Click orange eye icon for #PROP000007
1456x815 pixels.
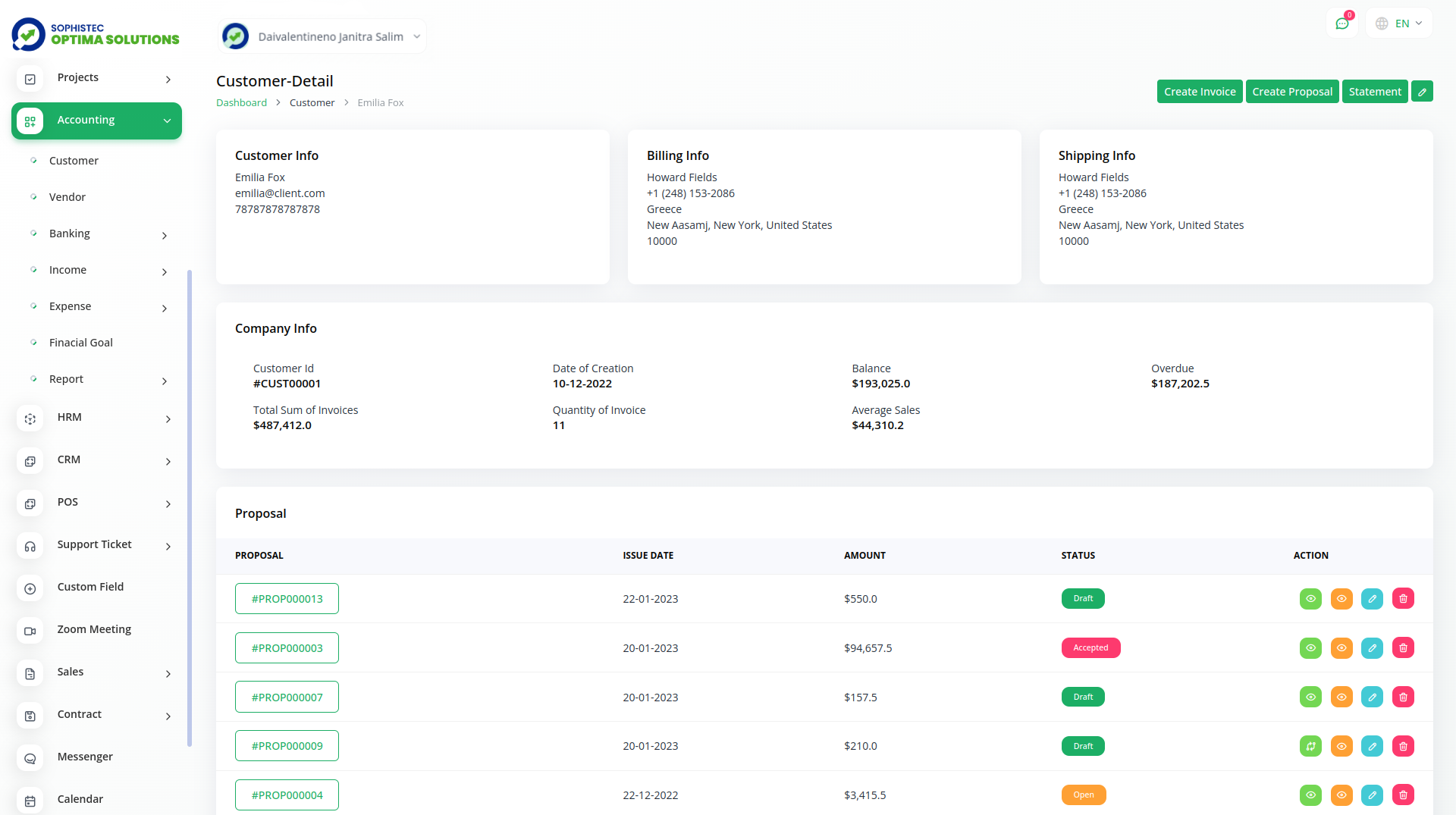coord(1341,697)
